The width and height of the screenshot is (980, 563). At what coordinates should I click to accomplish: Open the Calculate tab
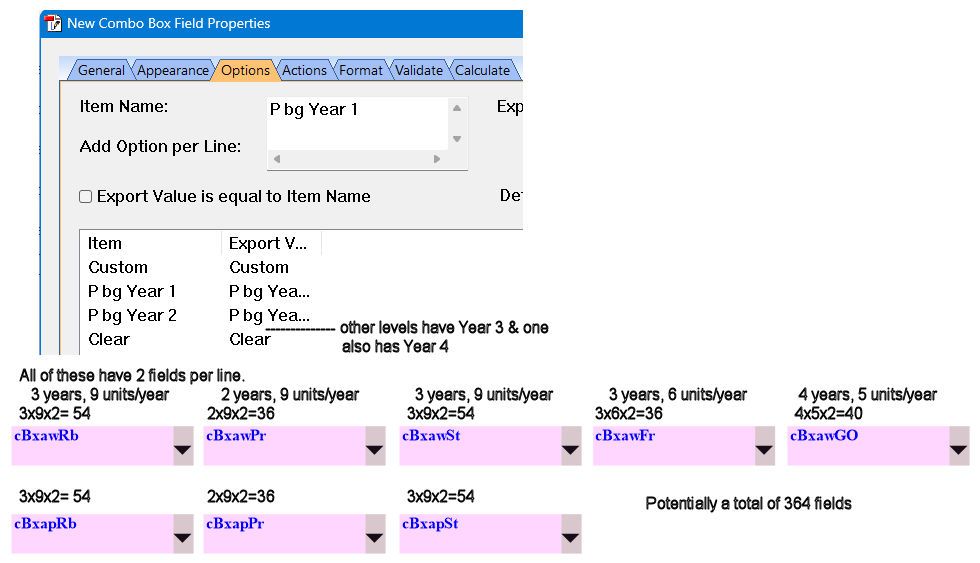(x=482, y=70)
